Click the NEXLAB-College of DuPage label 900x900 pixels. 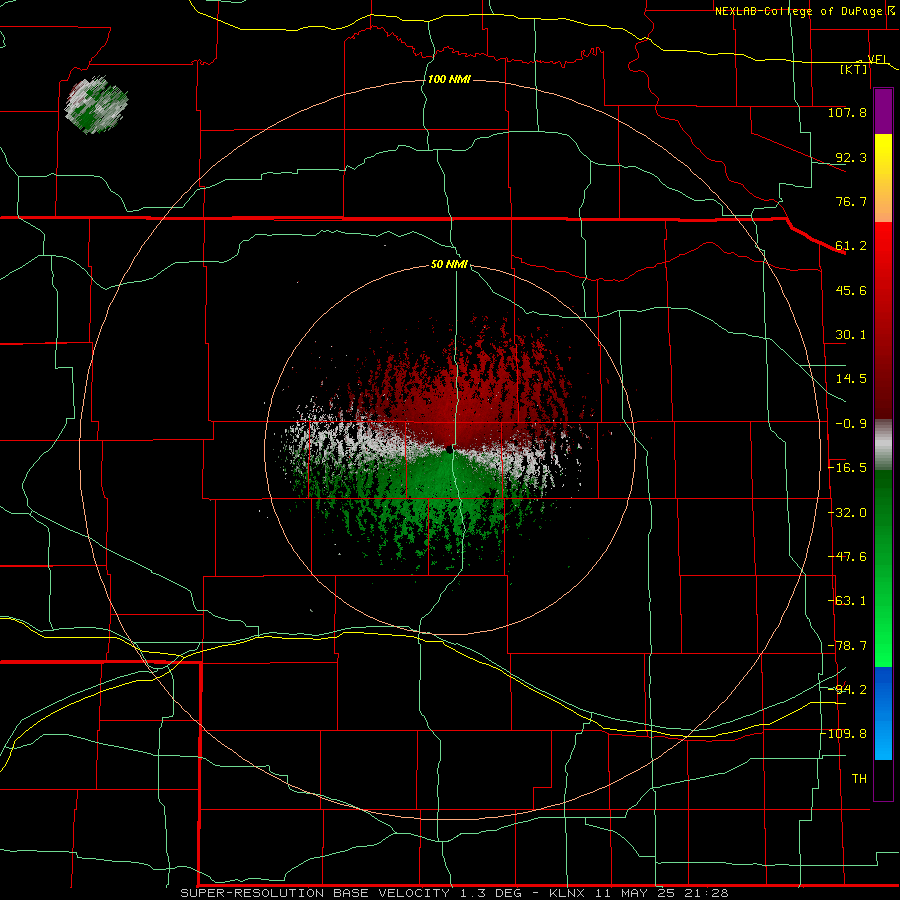(798, 11)
